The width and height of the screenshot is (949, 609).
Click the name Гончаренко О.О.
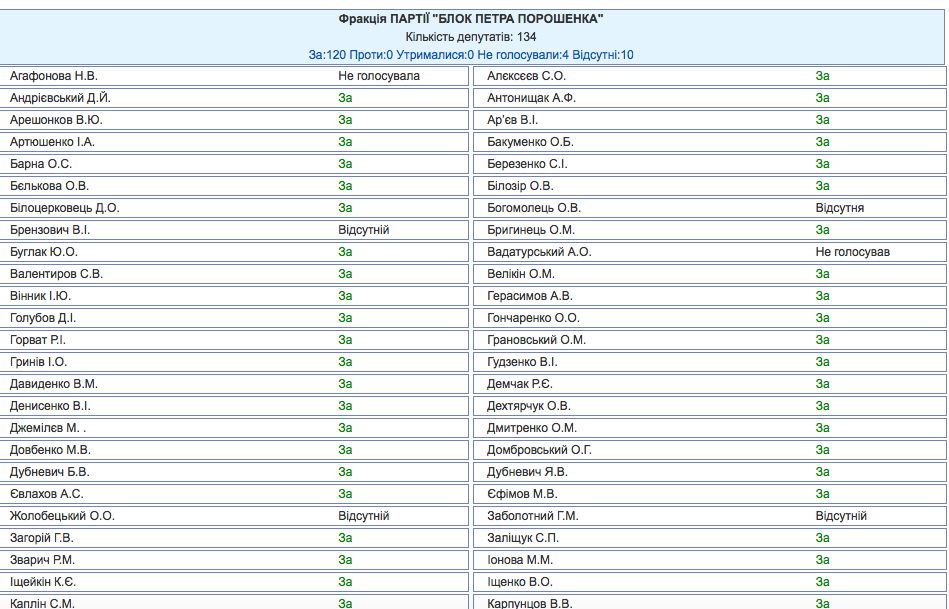pos(534,318)
